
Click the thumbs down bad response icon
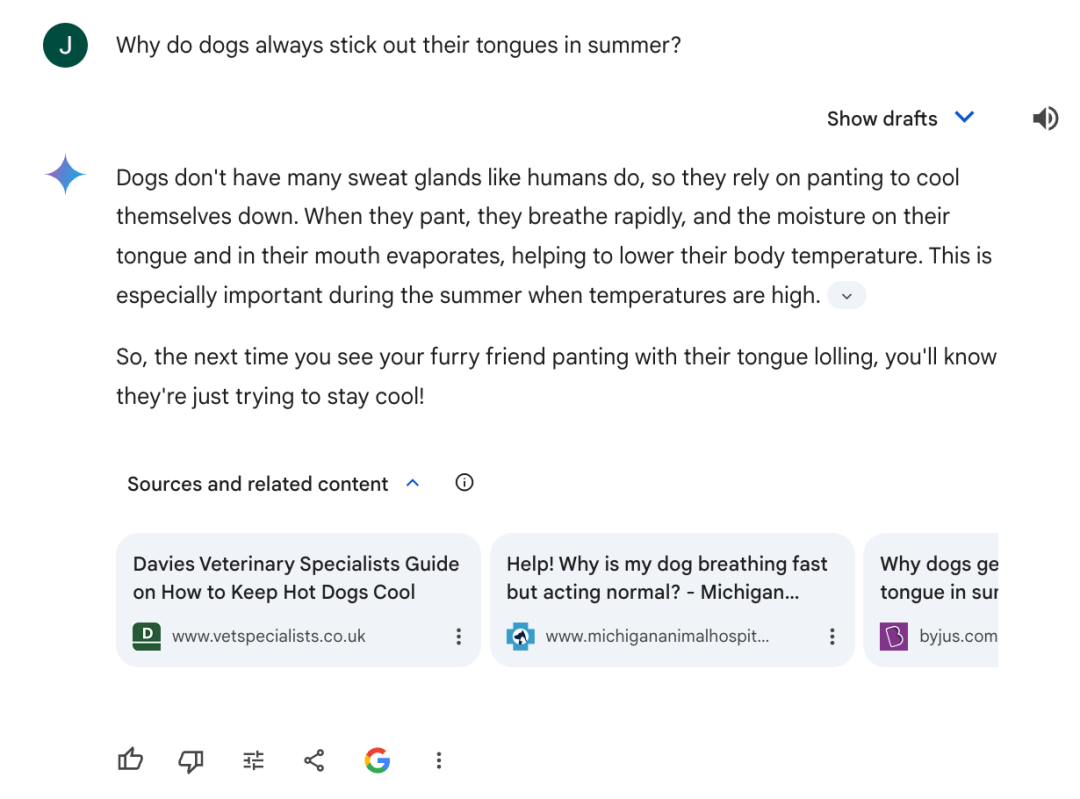click(191, 761)
